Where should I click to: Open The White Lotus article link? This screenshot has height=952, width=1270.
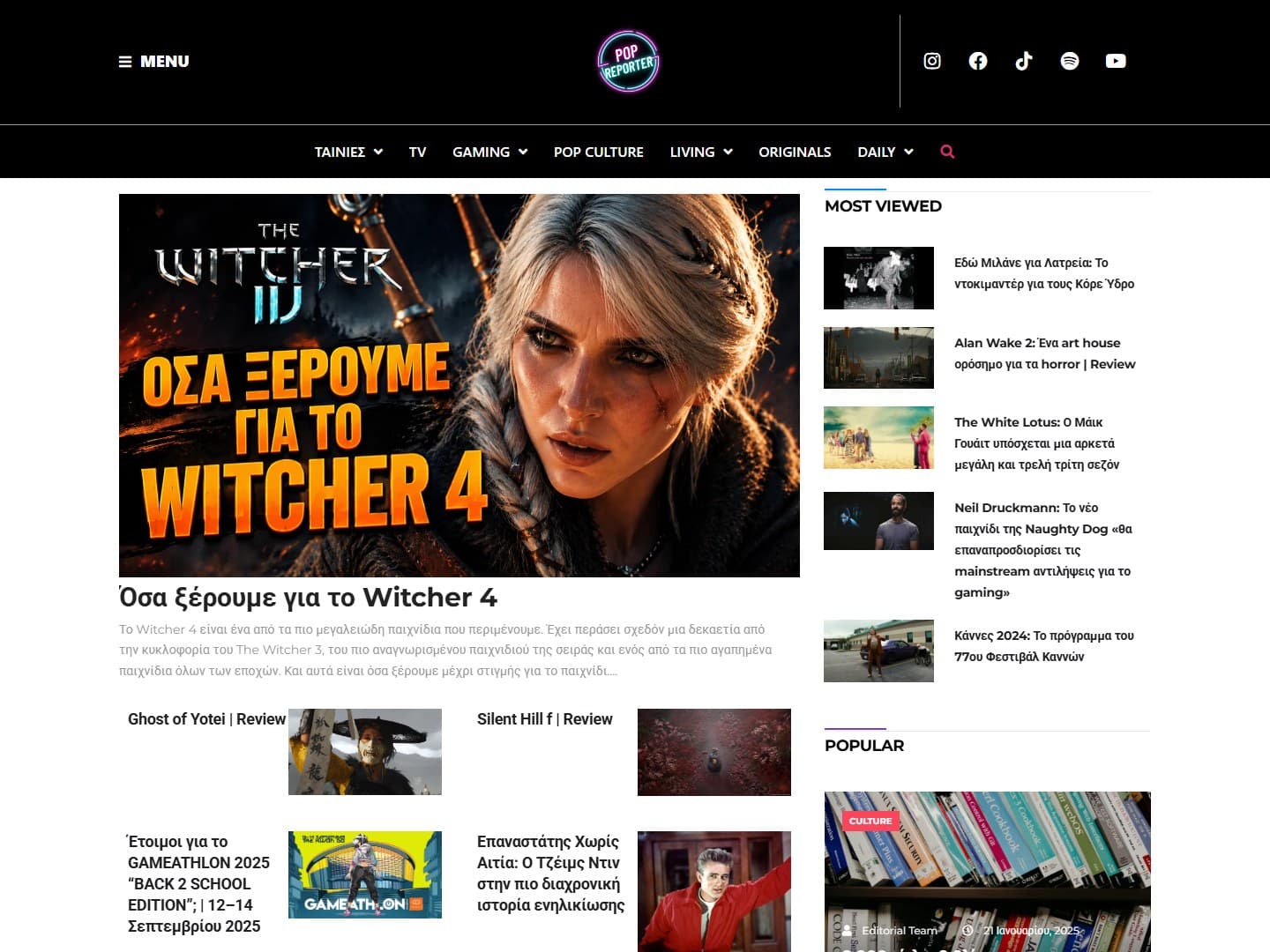(x=1037, y=443)
